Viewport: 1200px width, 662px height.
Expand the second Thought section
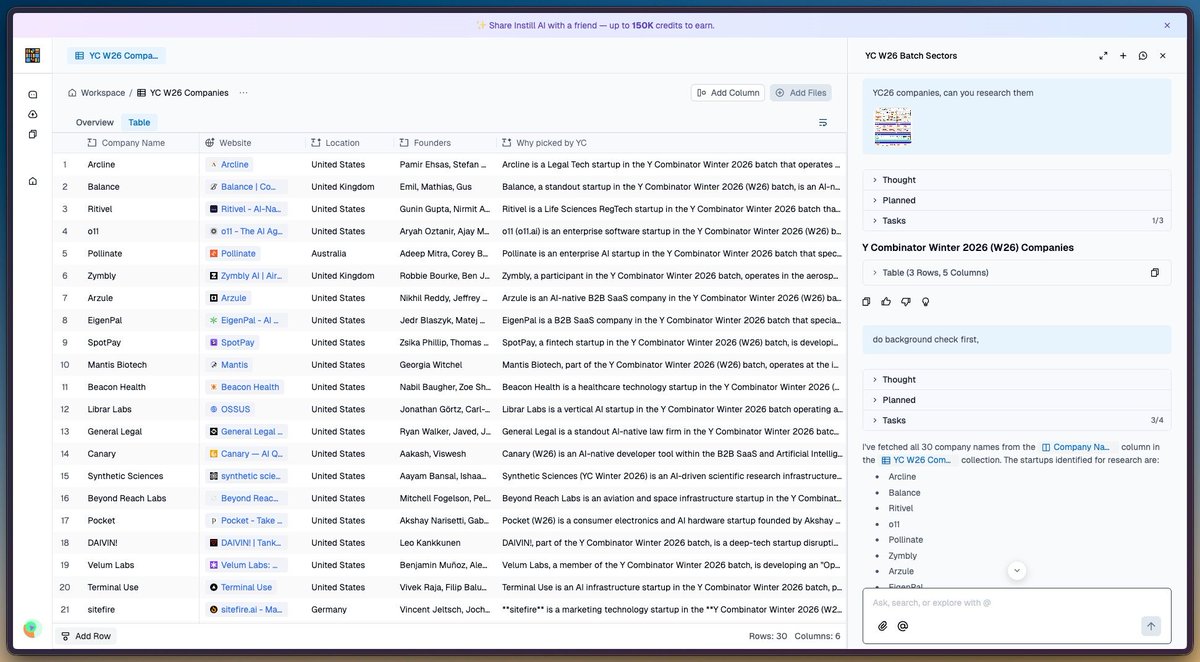pyautogui.click(x=1017, y=380)
